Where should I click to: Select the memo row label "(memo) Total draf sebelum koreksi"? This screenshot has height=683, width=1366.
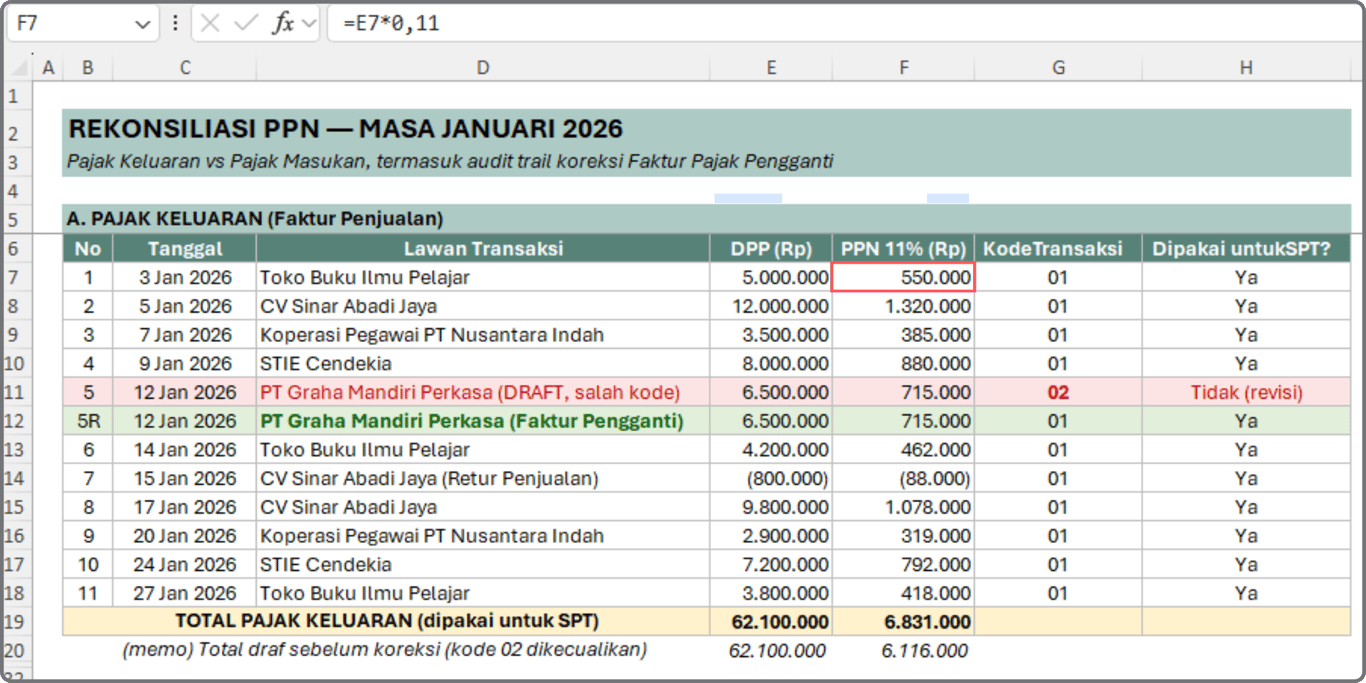[386, 650]
